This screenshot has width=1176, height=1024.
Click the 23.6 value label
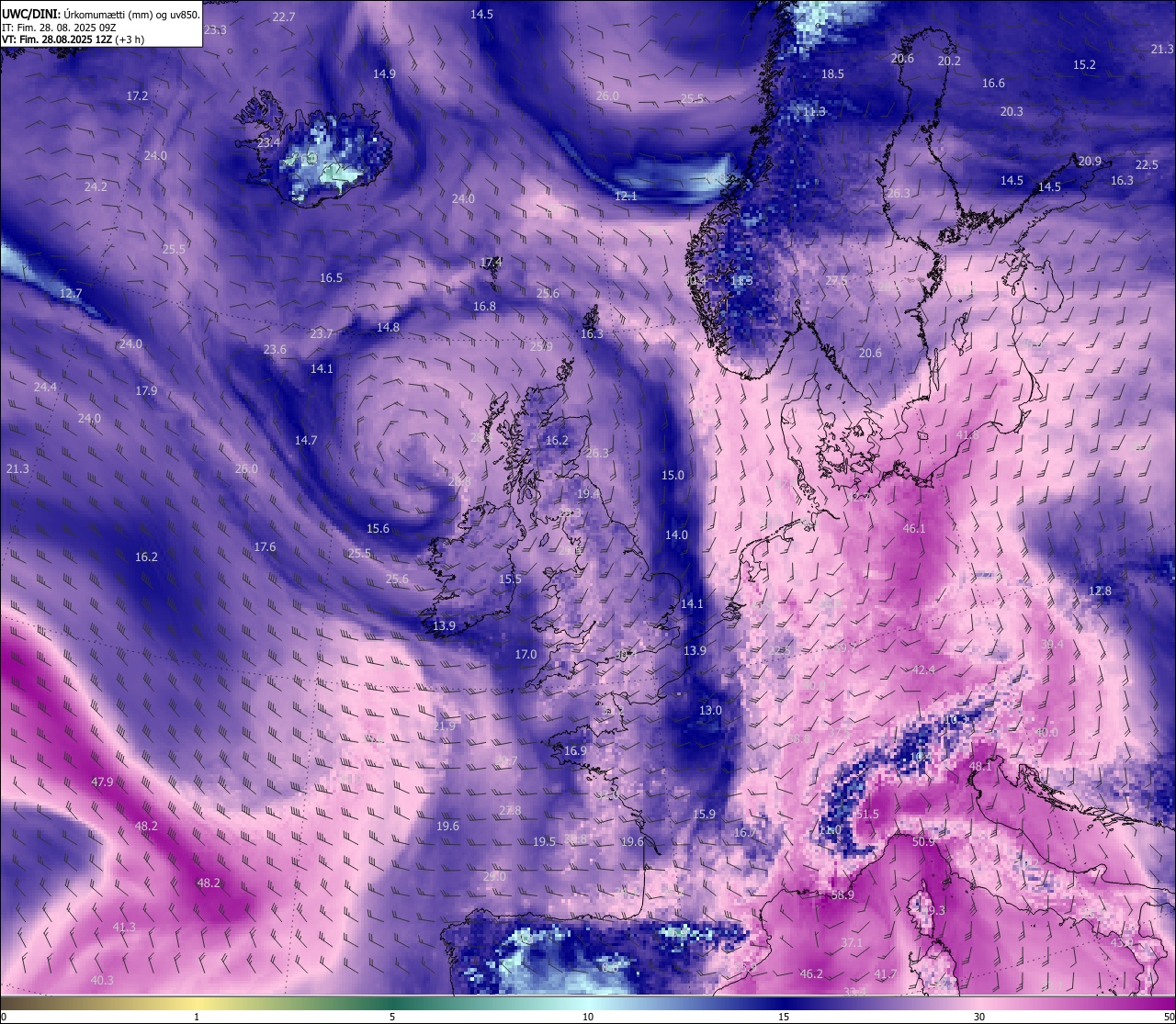275,350
